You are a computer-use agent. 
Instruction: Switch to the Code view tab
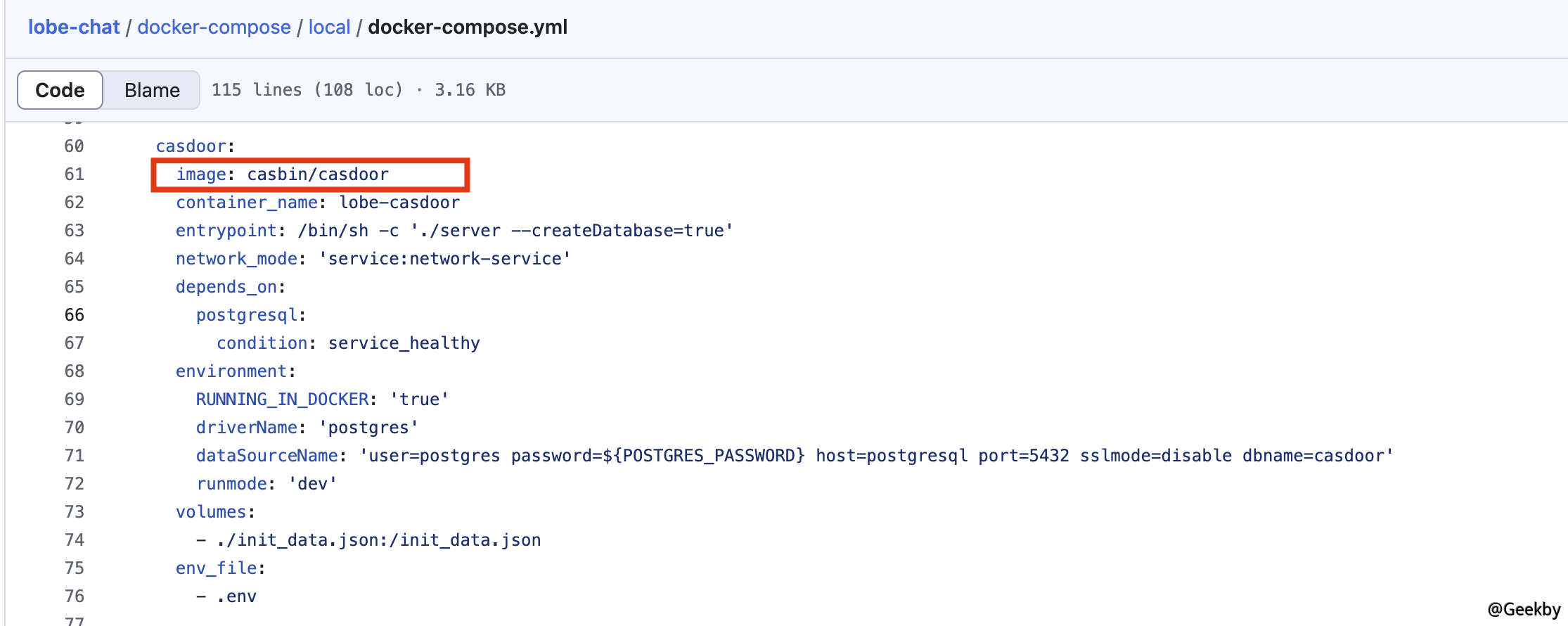pos(60,90)
